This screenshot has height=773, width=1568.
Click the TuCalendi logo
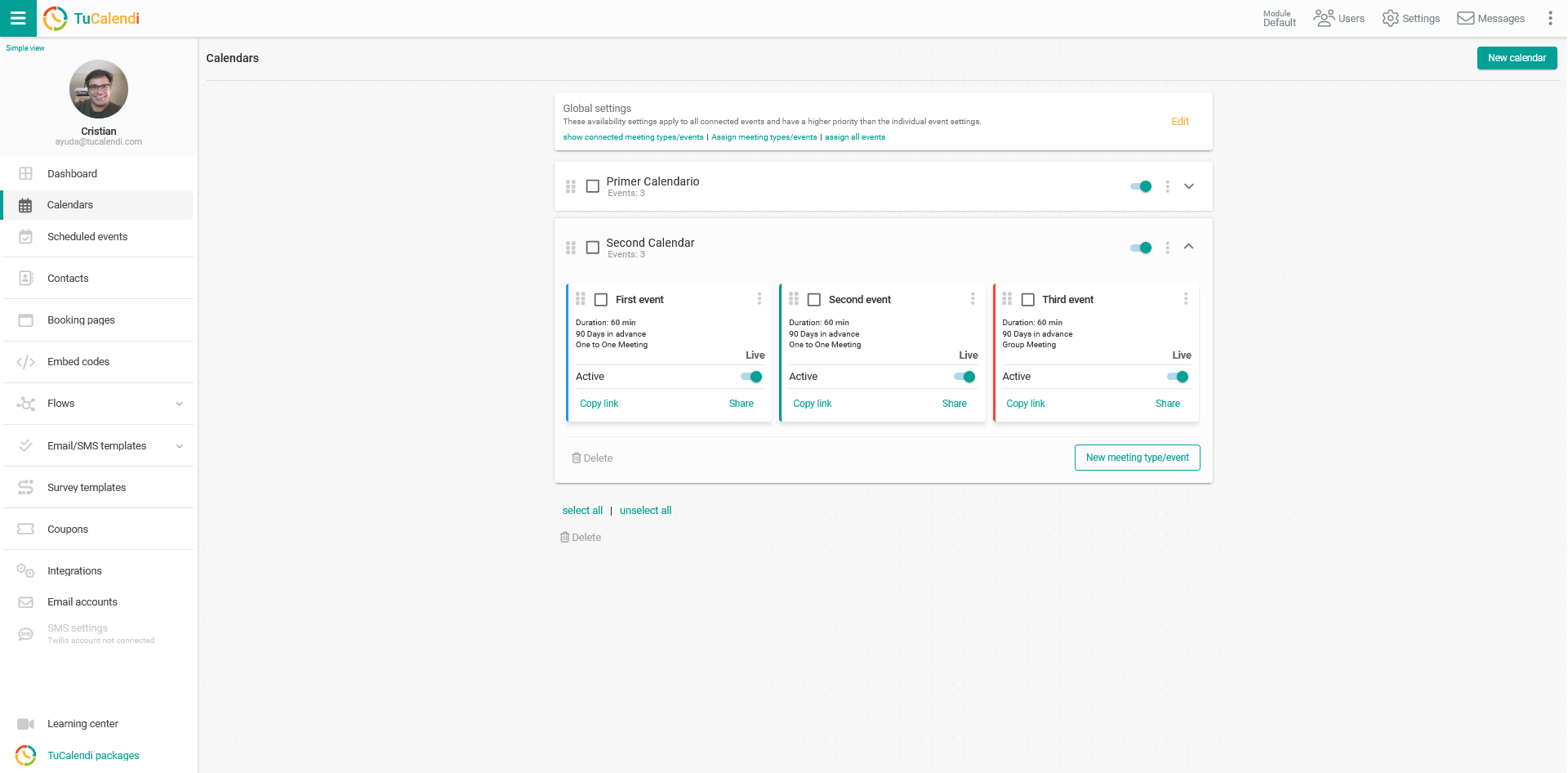(x=91, y=18)
